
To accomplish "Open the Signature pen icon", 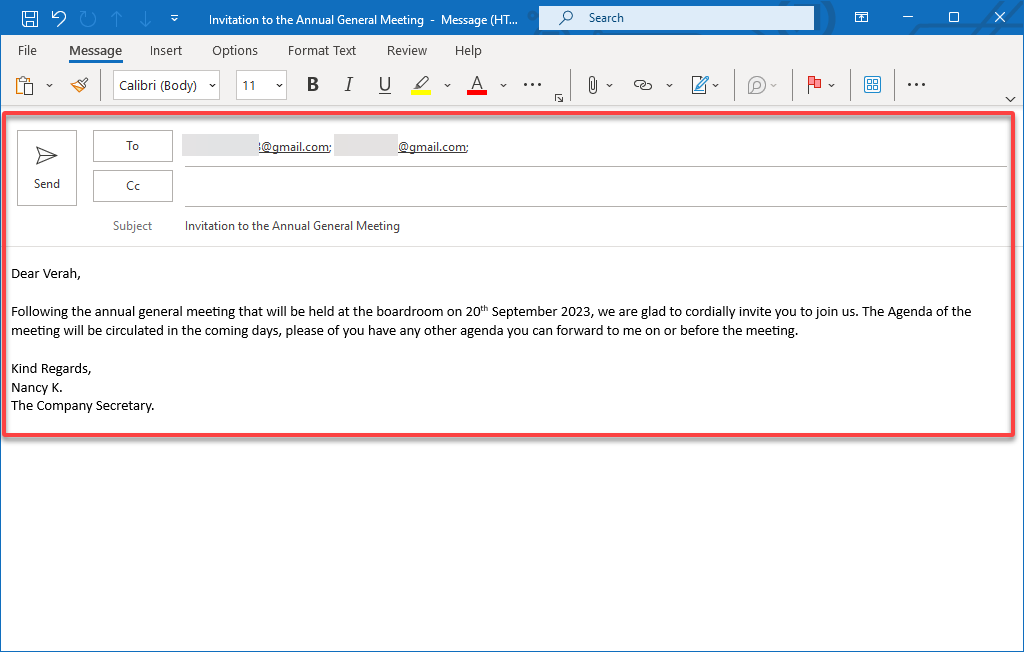I will [699, 85].
